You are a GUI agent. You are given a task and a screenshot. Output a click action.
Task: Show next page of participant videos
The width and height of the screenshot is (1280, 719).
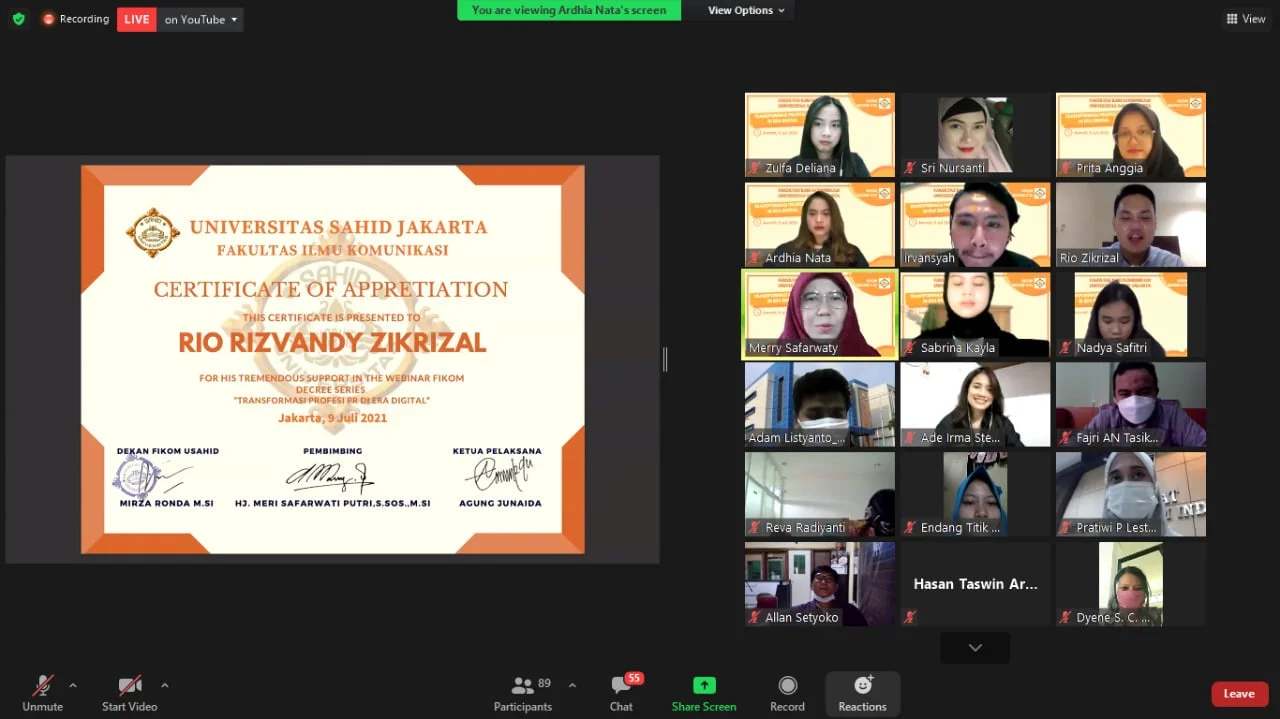pos(975,648)
